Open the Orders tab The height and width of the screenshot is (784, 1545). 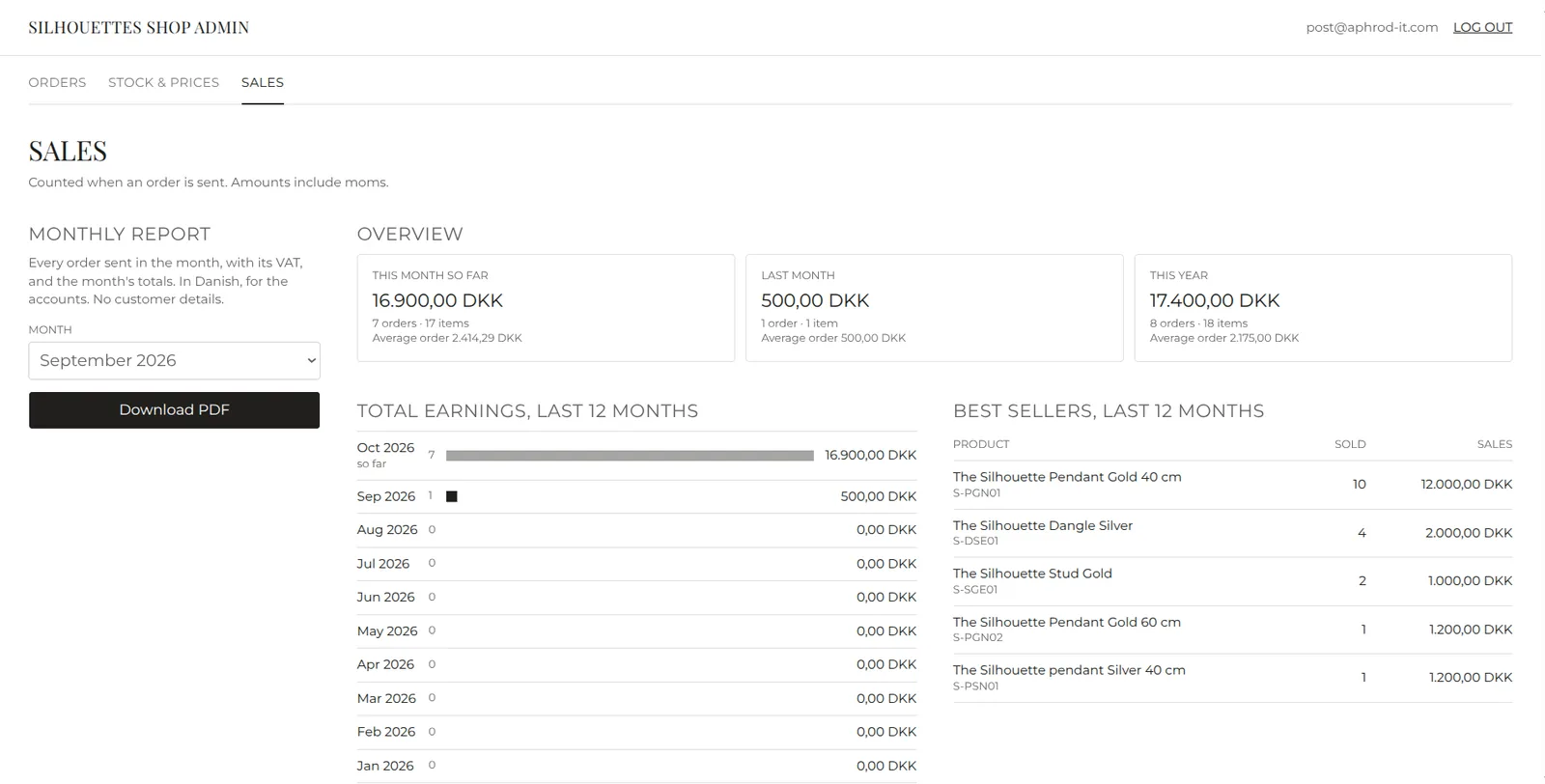coord(57,82)
